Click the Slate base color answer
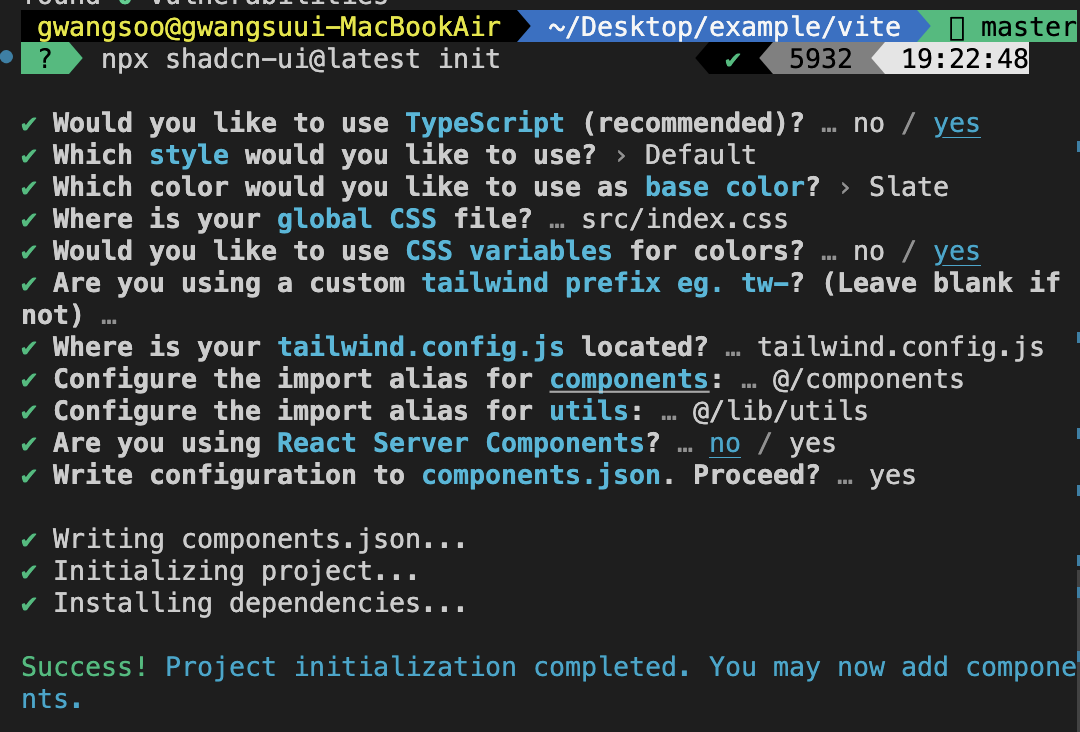Screen dimensions: 1080x732 pyautogui.click(x=908, y=187)
